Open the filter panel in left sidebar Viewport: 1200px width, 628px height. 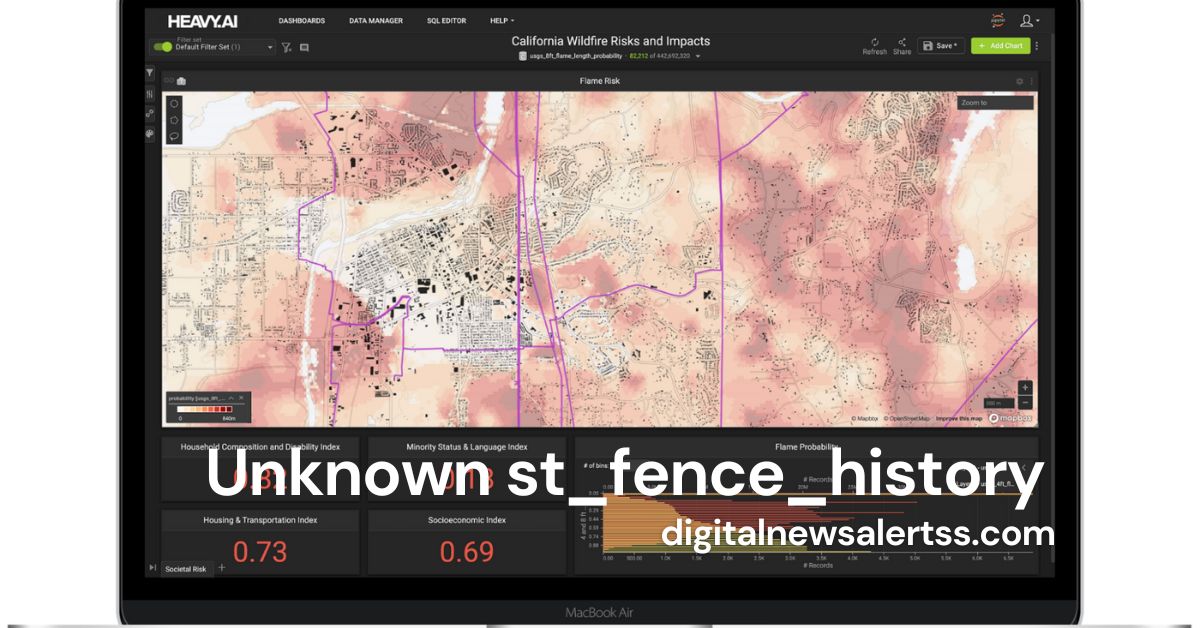[x=150, y=73]
